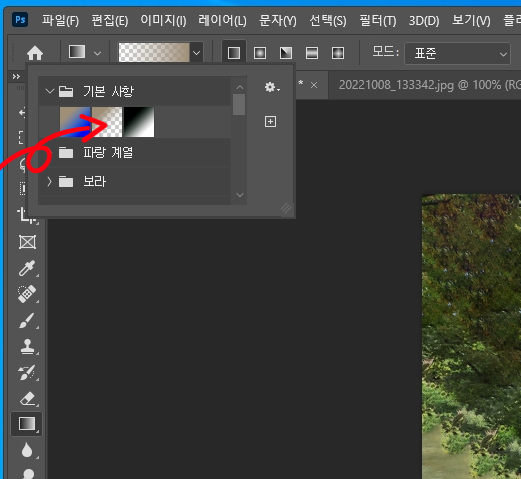Screen dimensions: 521x479
Task: Select the History Brush tool
Action: pyautogui.click(x=27, y=373)
